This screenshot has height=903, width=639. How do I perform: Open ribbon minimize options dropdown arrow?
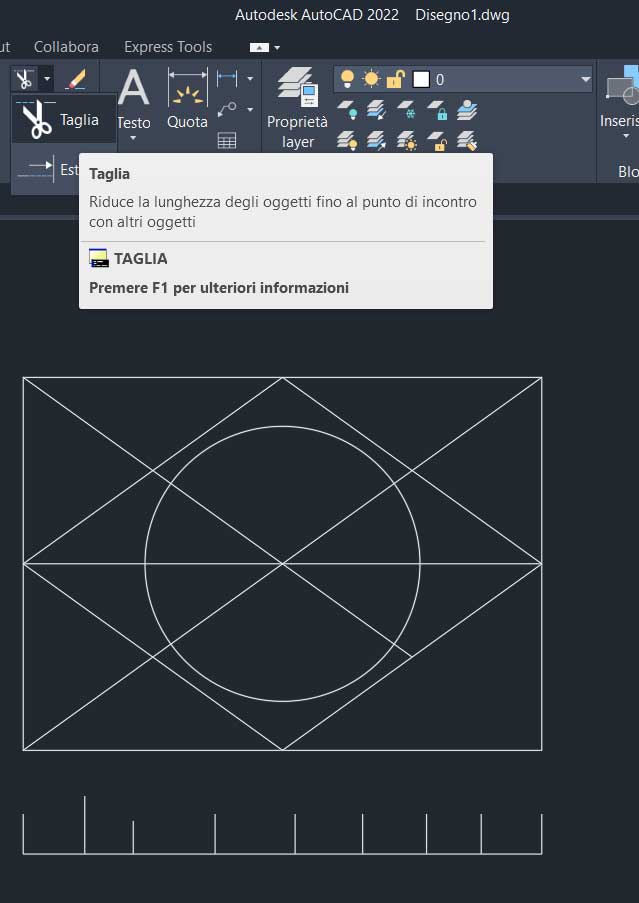277,47
